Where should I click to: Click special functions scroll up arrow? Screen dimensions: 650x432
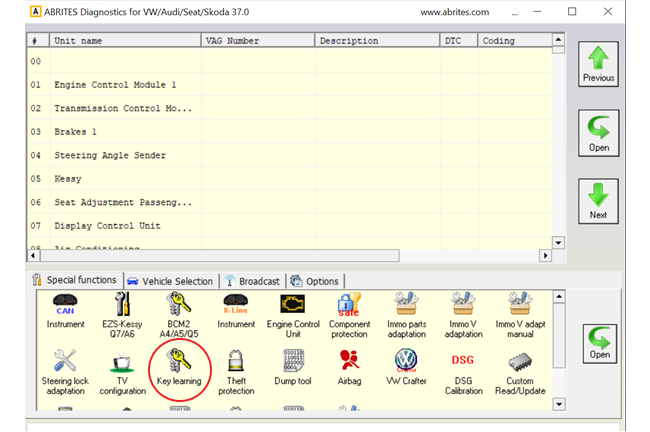point(559,297)
